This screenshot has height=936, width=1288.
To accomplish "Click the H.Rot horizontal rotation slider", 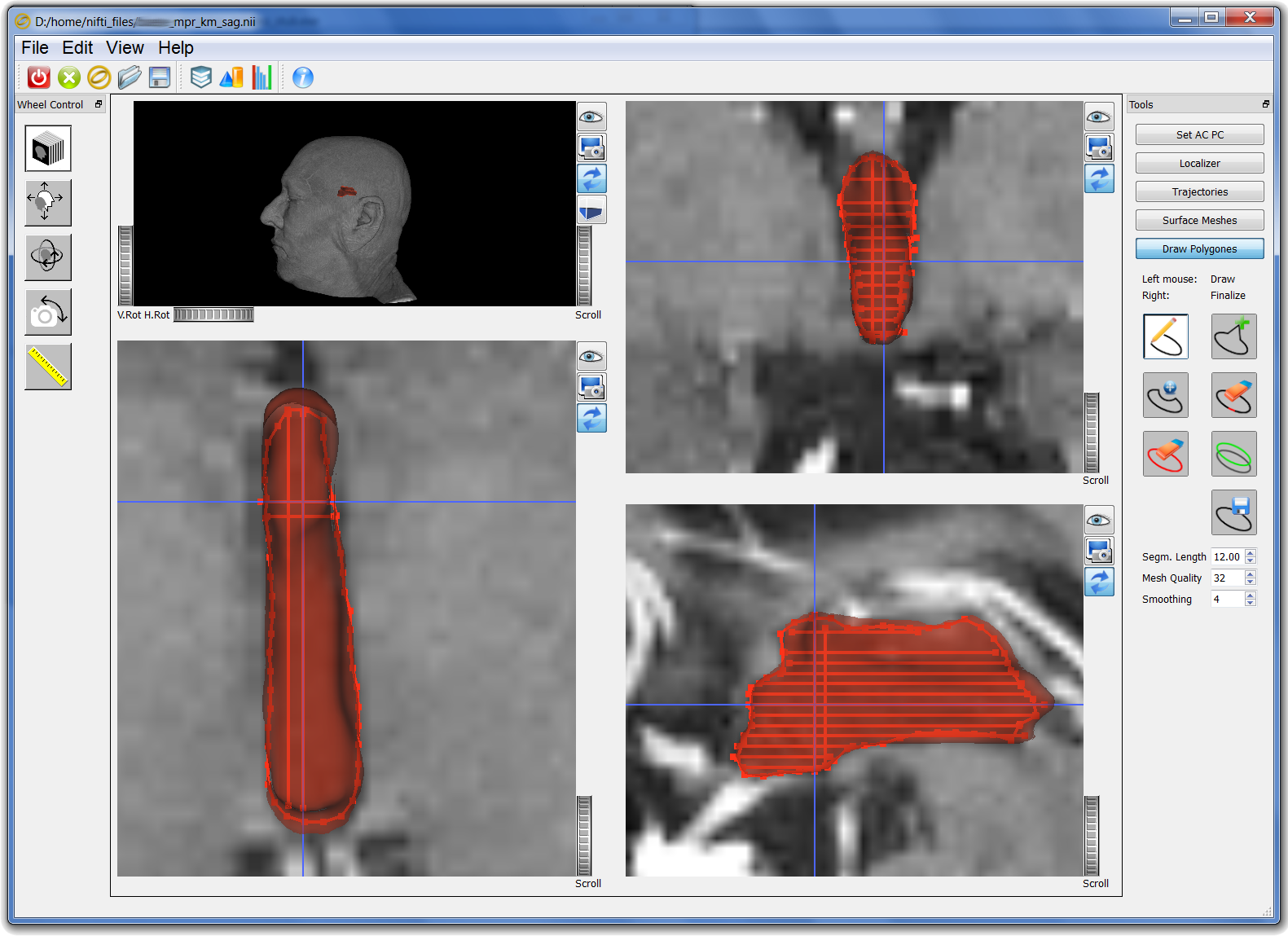I will click(213, 314).
